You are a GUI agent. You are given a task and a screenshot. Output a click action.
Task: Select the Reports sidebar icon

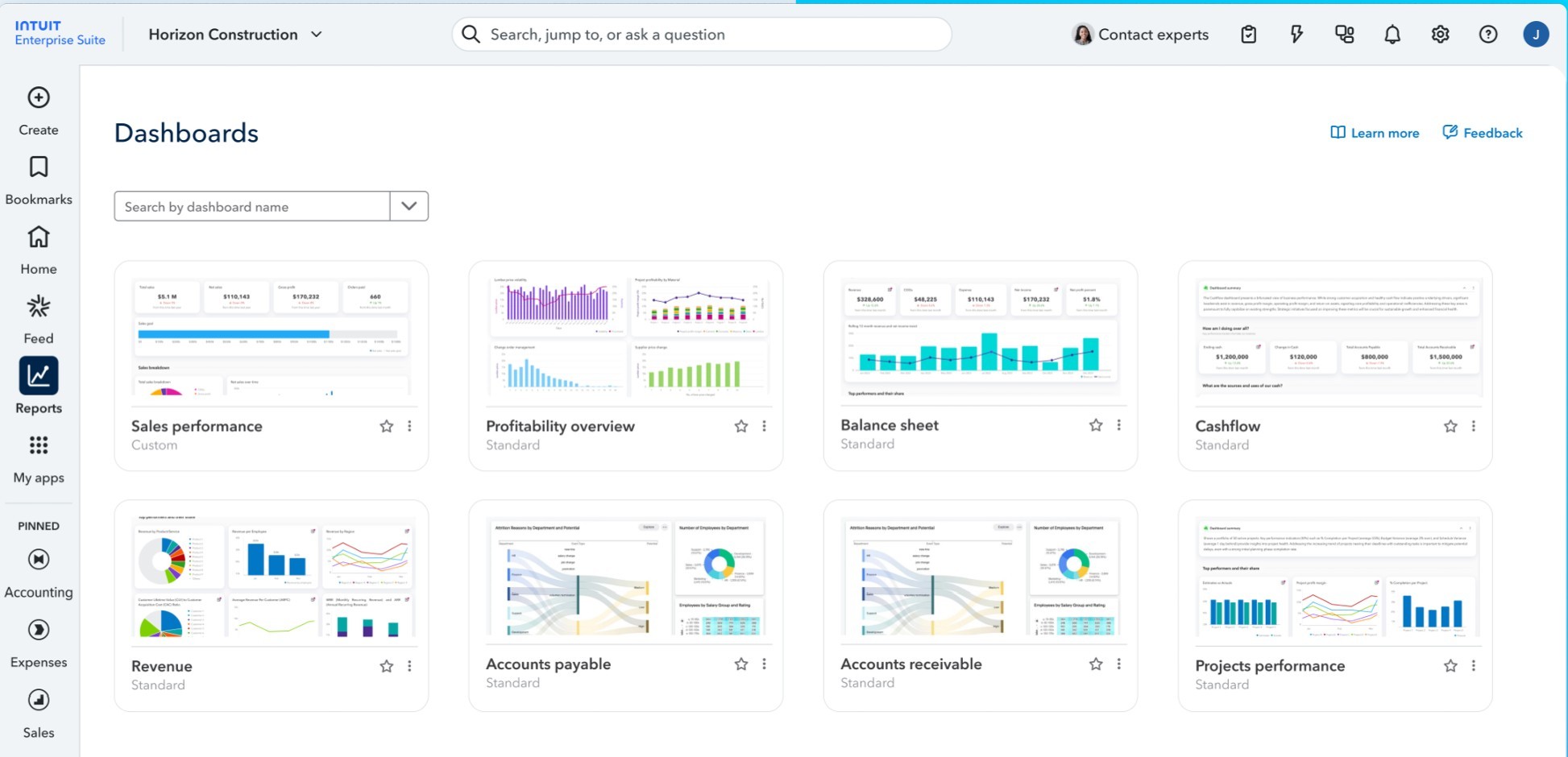39,375
